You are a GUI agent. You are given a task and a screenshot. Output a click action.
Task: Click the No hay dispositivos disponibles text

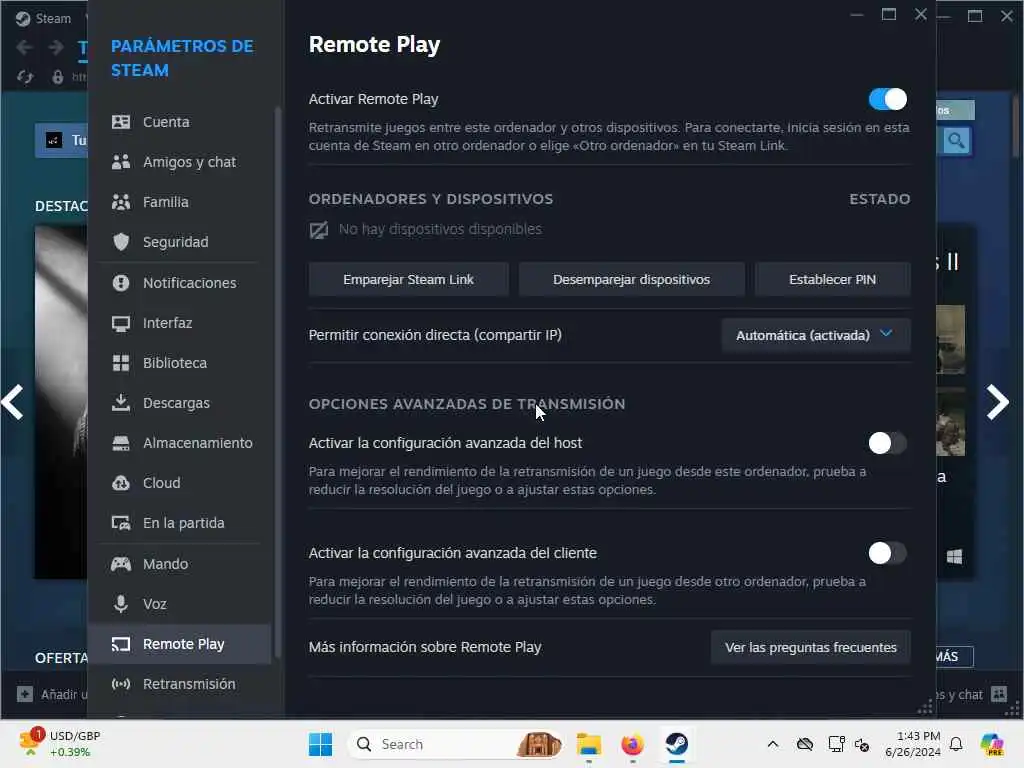tap(440, 229)
